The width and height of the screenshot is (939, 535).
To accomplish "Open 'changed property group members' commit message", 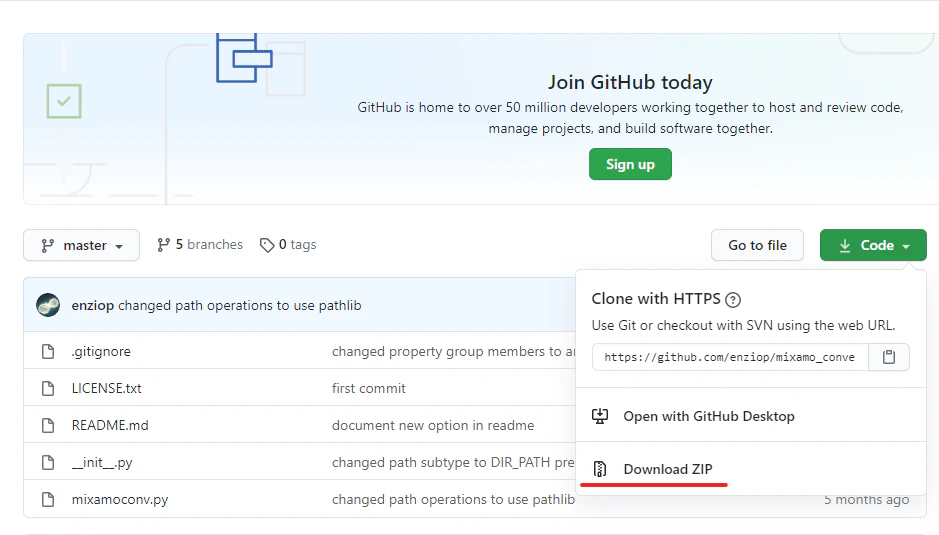I will pos(453,352).
